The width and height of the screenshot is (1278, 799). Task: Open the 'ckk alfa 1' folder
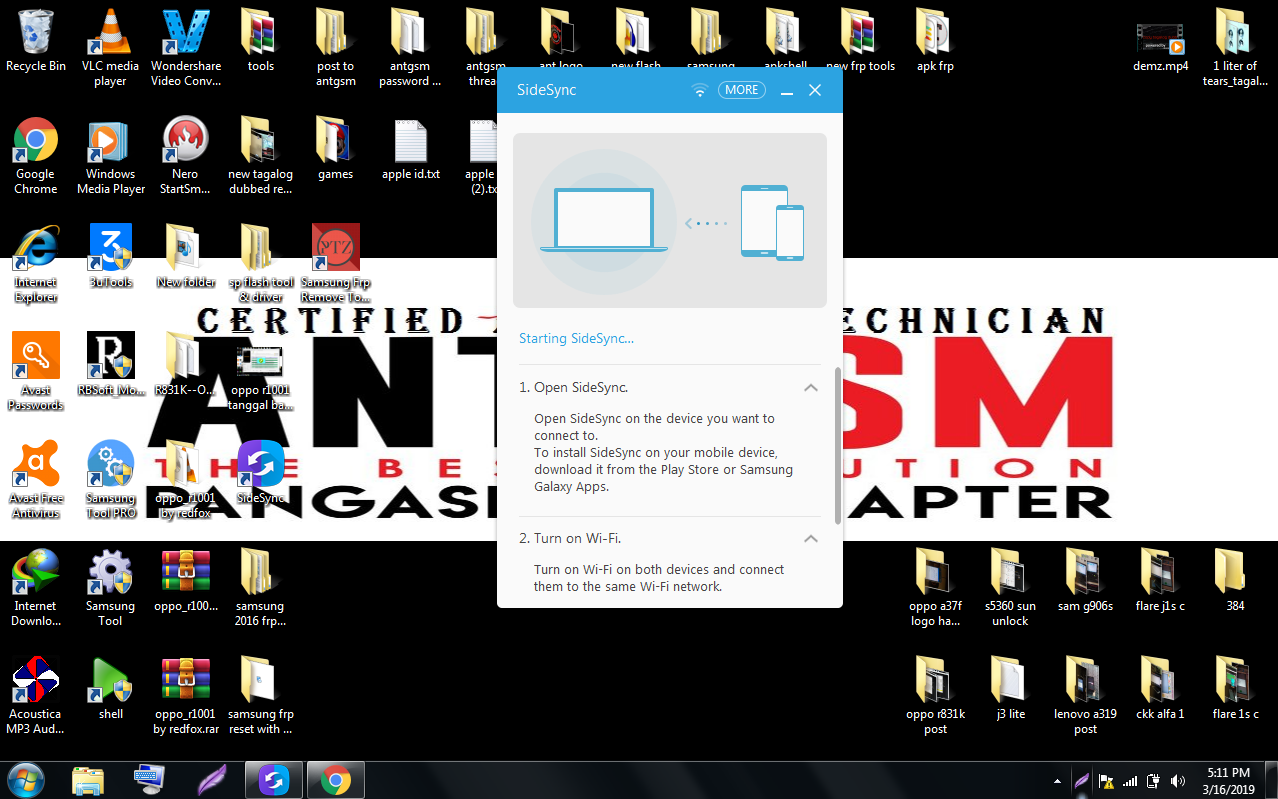pos(1161,689)
